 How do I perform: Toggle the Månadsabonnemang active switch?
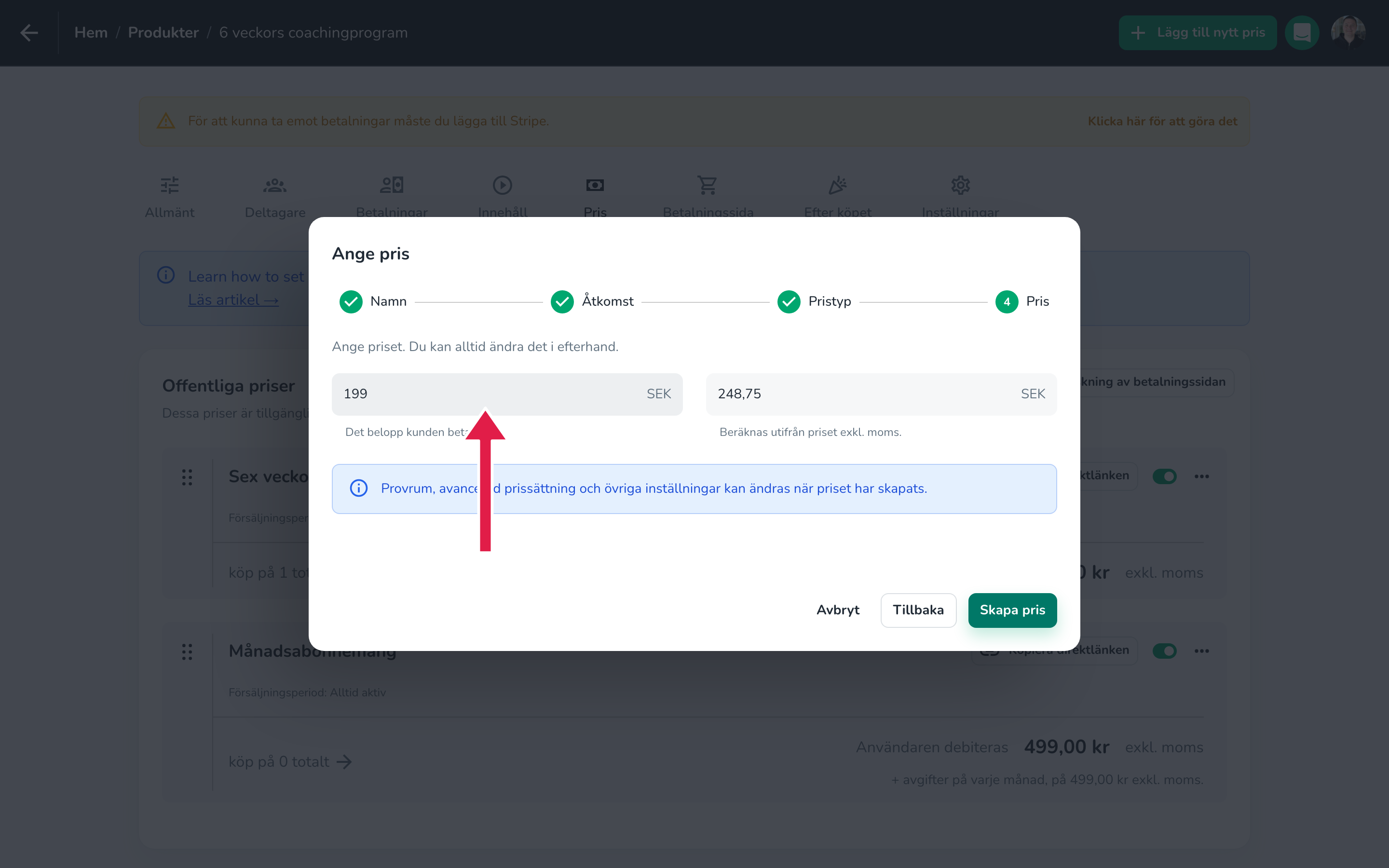(1165, 651)
